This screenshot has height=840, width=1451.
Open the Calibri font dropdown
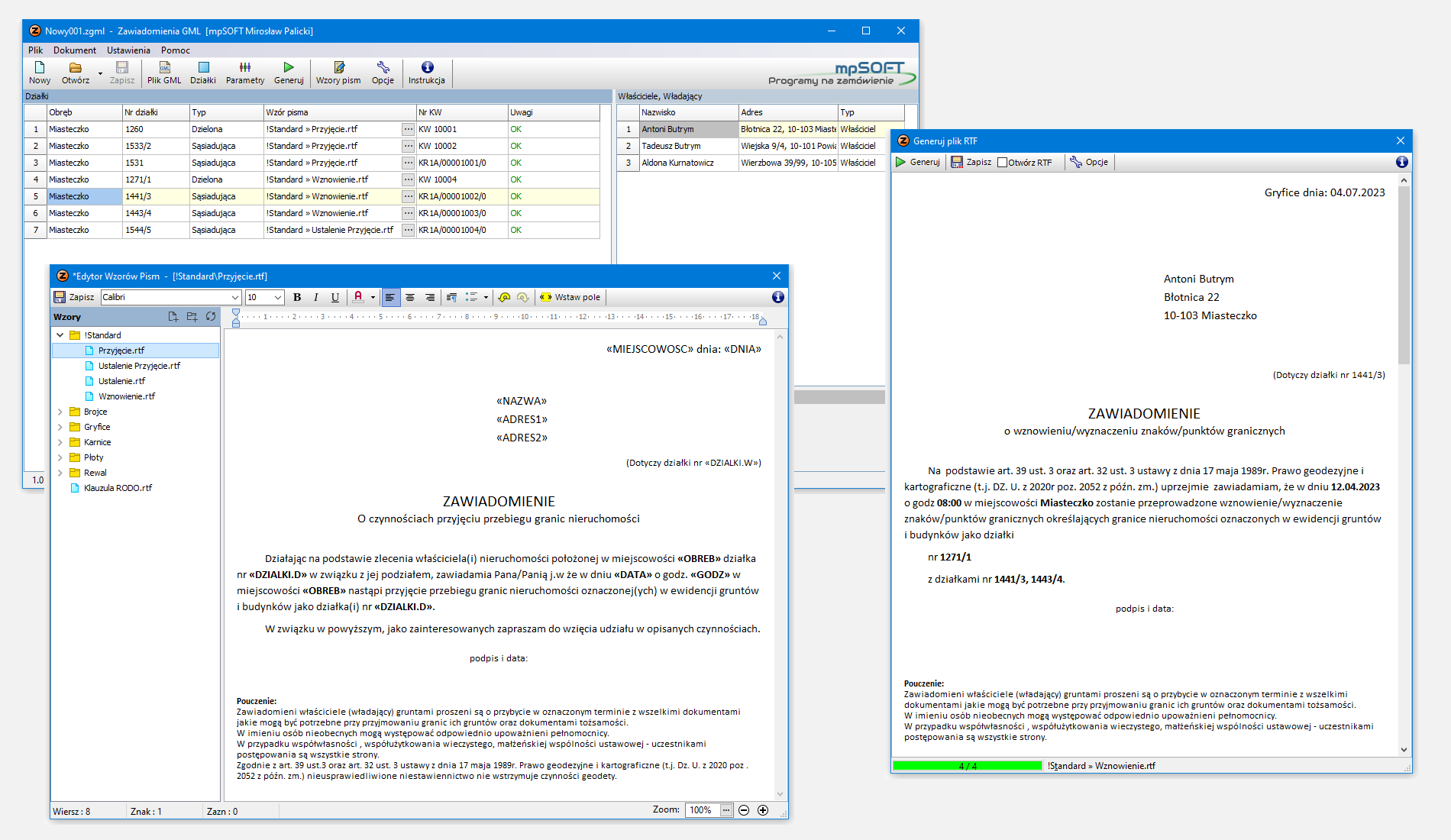(x=235, y=297)
